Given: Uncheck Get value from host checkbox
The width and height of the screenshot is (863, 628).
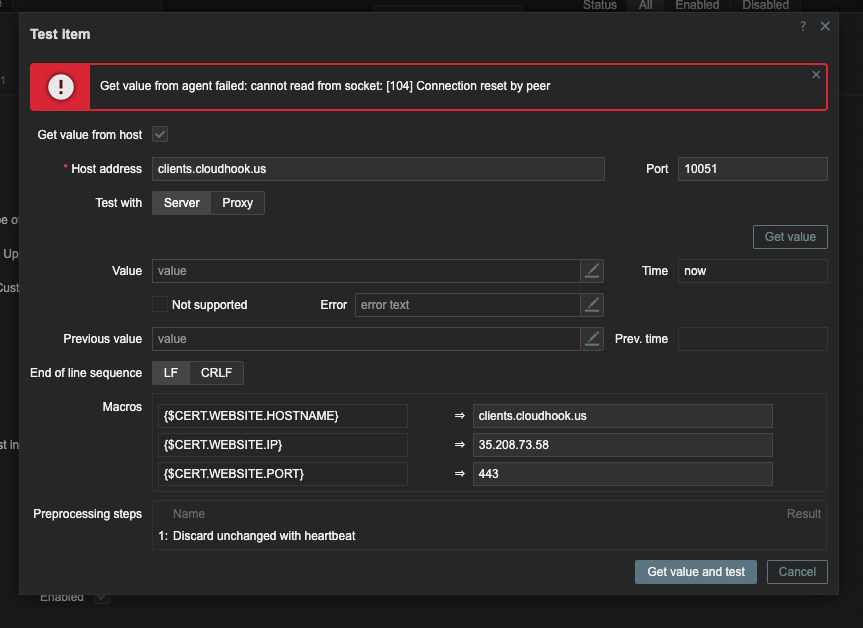Looking at the screenshot, I should pyautogui.click(x=160, y=135).
